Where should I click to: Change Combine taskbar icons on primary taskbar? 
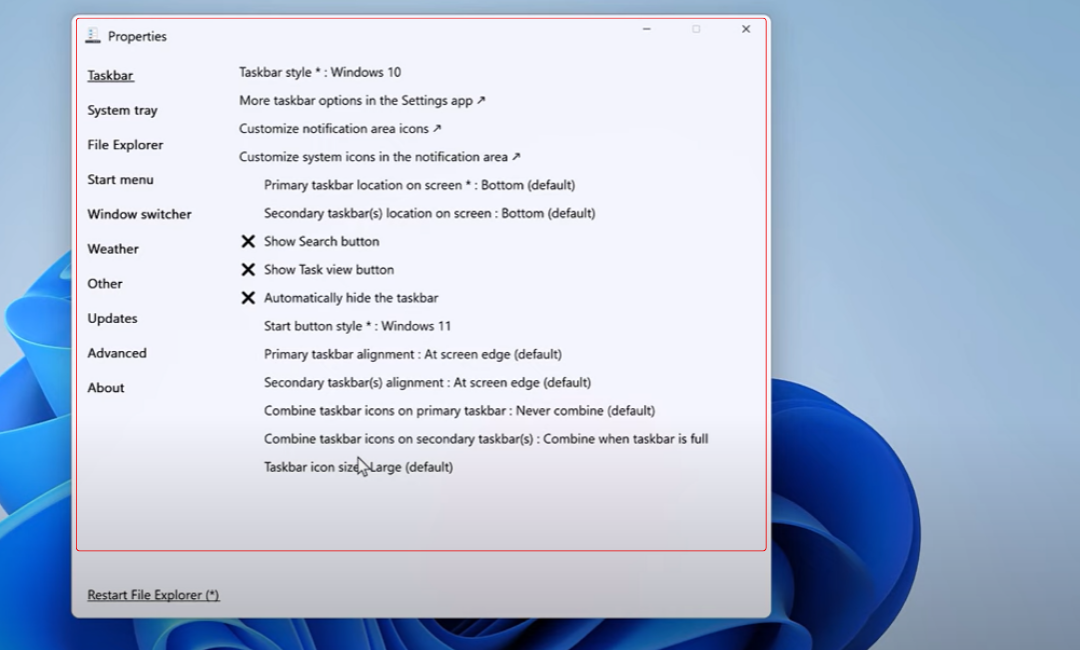click(x=459, y=410)
